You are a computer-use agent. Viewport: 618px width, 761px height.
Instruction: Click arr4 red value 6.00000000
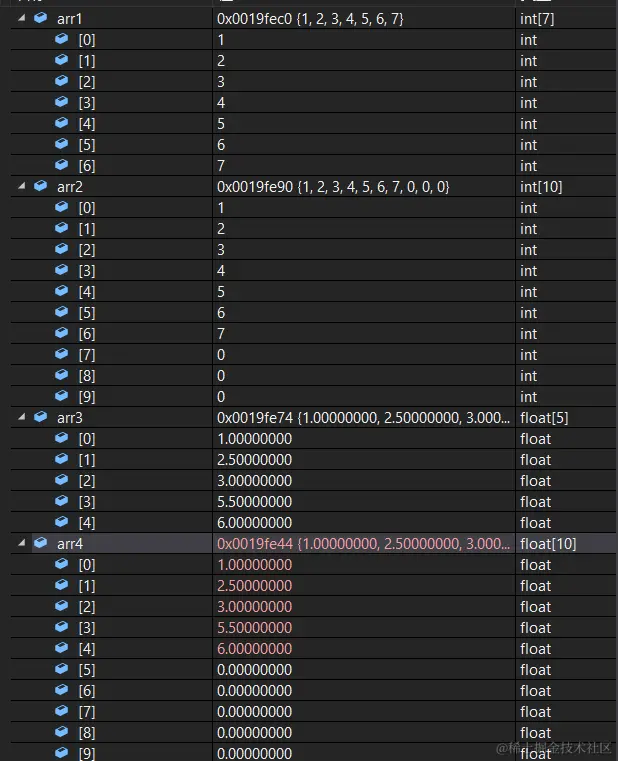click(254, 649)
